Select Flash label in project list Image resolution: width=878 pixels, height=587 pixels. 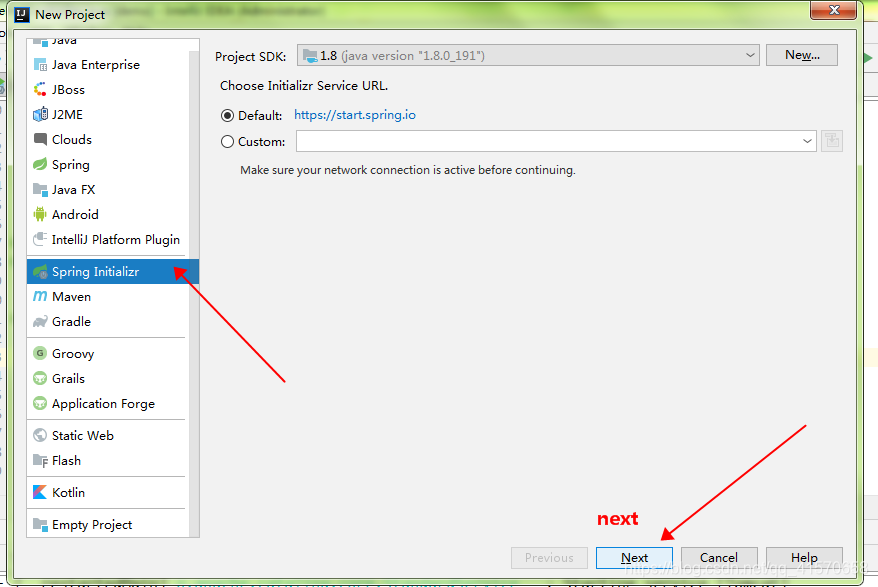click(66, 460)
